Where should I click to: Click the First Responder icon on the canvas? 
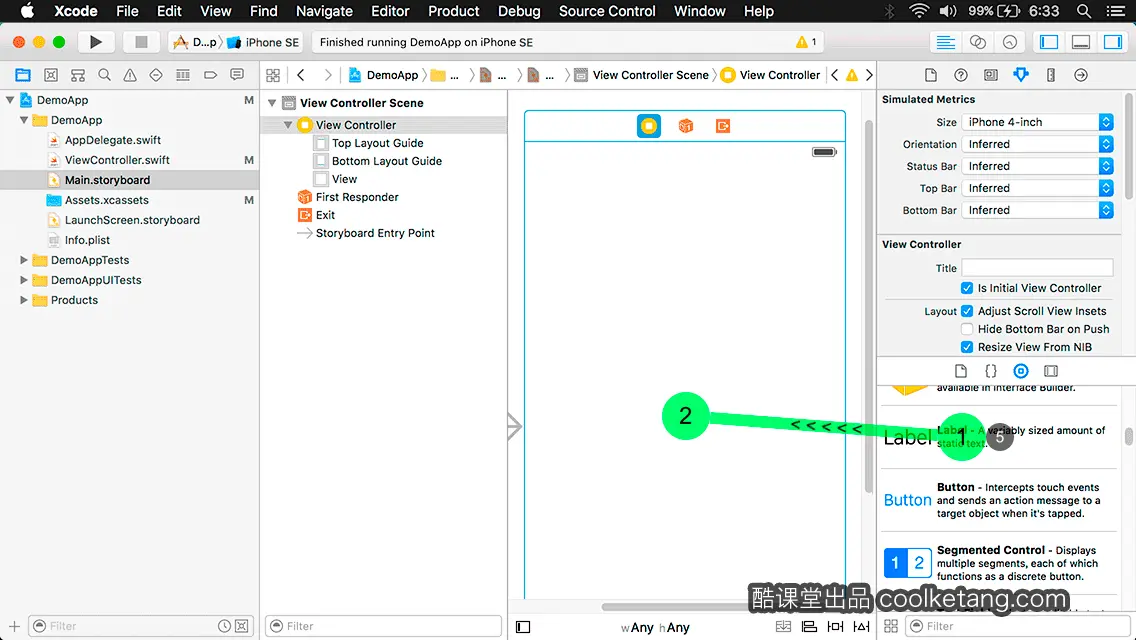[x=685, y=126]
